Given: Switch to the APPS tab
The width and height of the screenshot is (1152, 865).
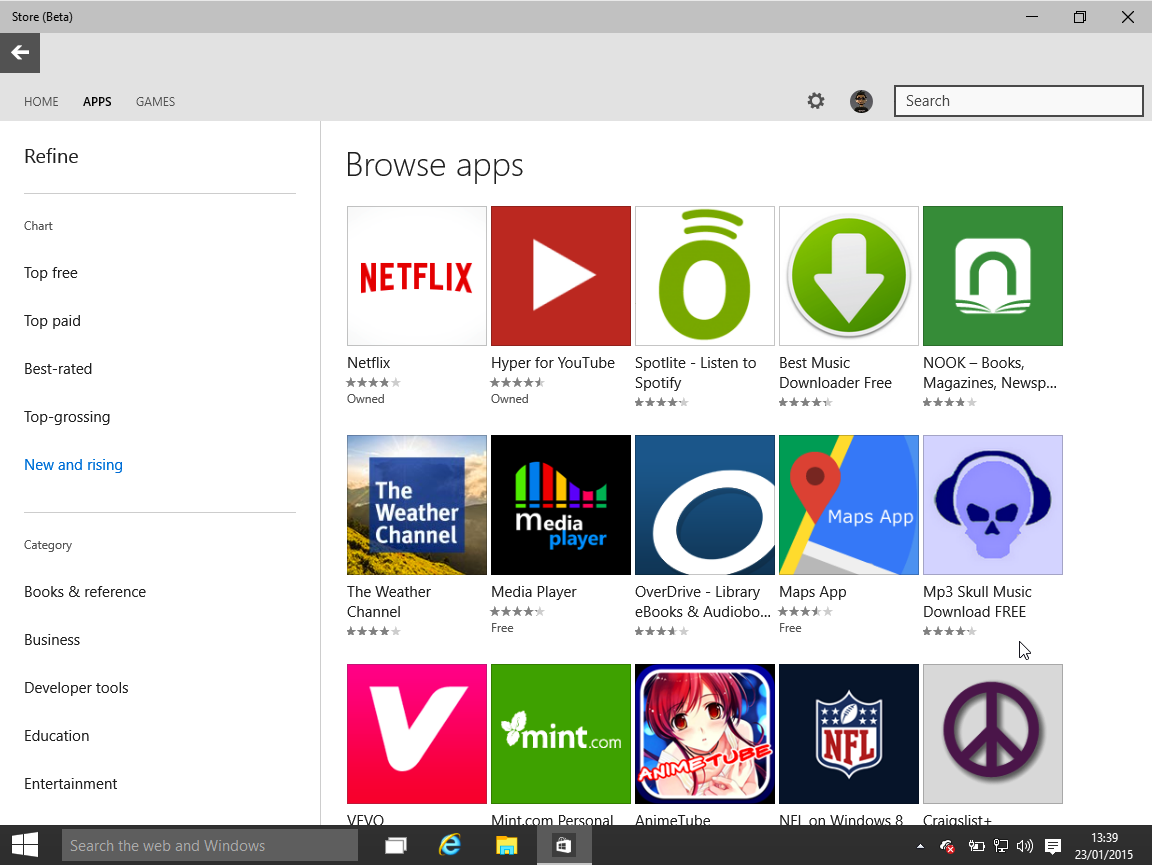Looking at the screenshot, I should pyautogui.click(x=97, y=101).
